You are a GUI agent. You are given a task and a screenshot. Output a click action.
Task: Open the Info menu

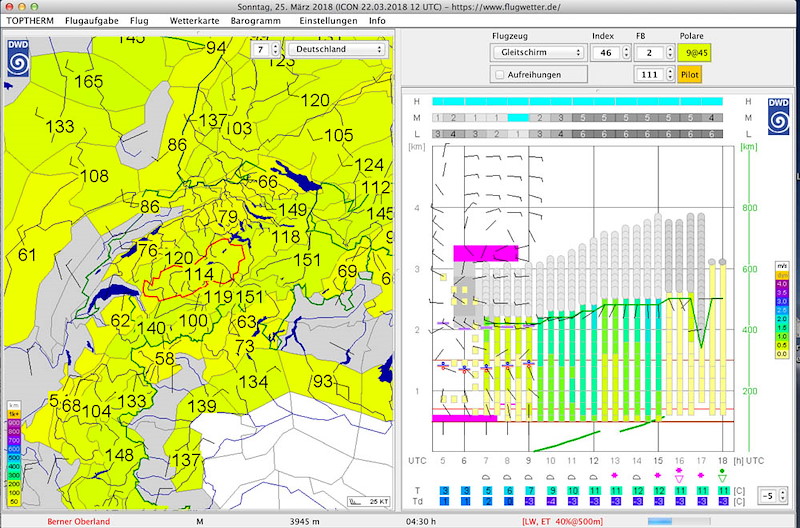tap(377, 21)
